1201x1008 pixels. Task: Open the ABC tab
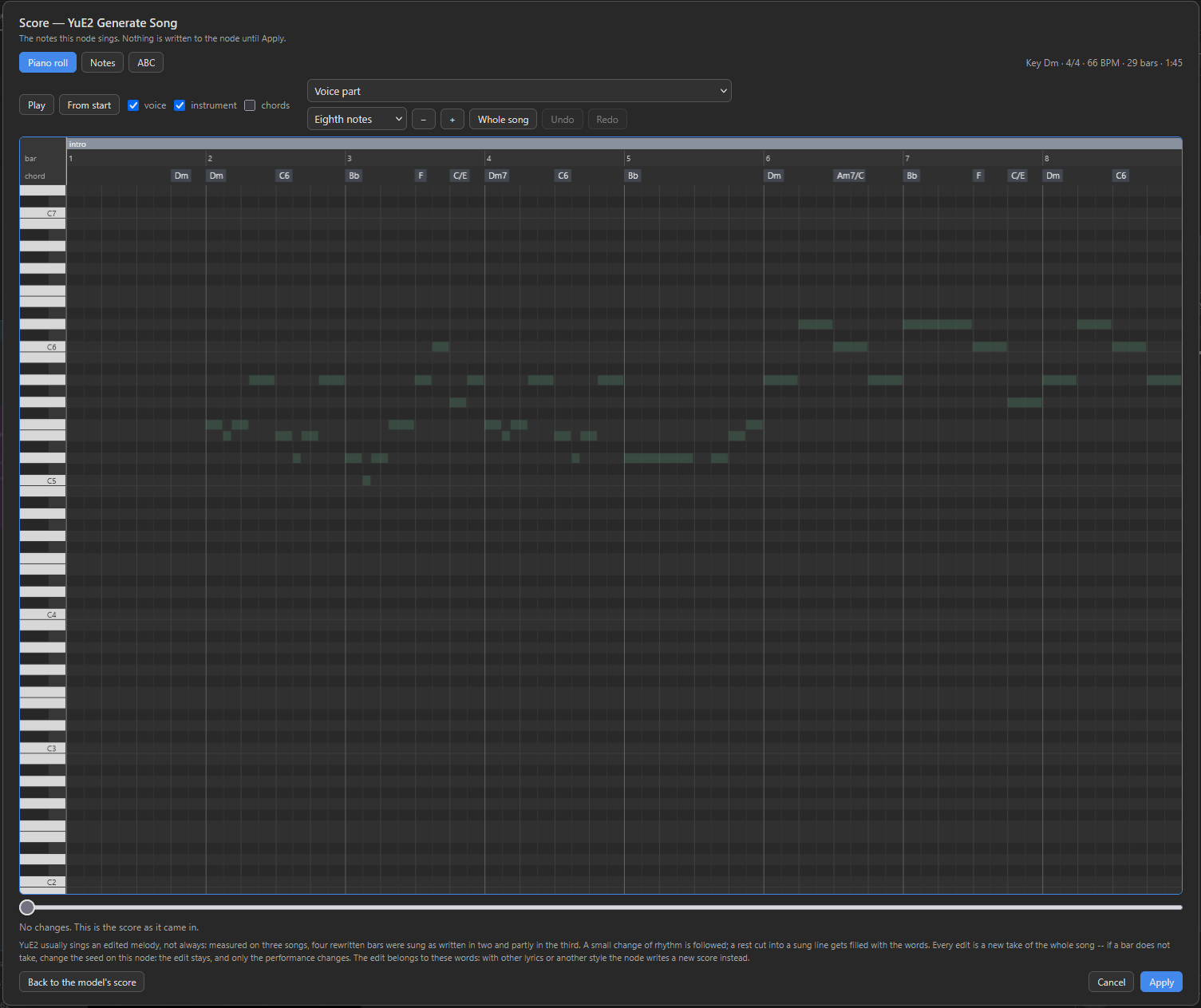click(x=146, y=63)
